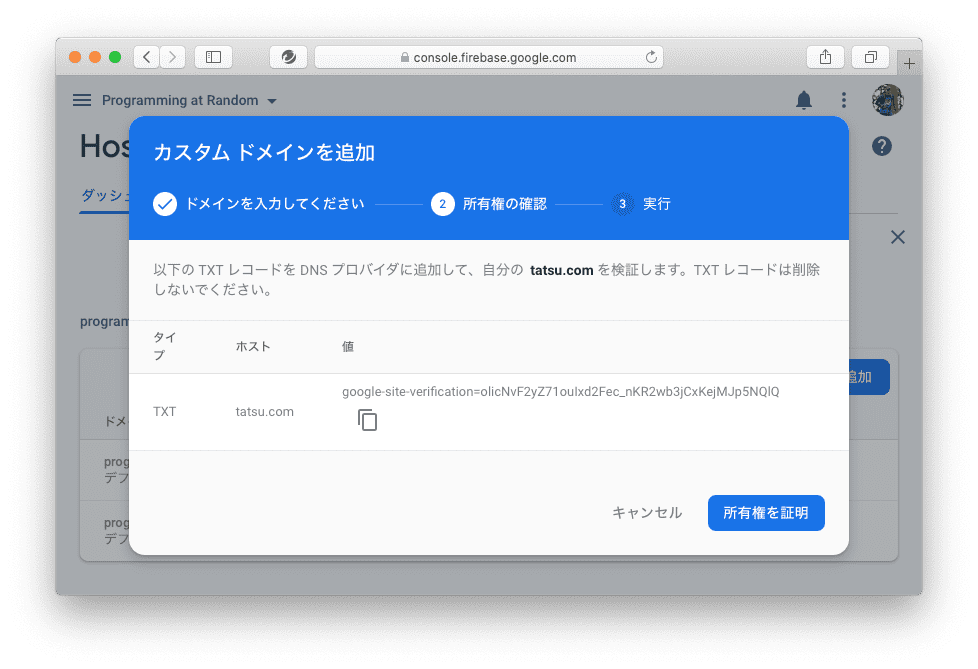The width and height of the screenshot is (978, 669).
Task: Toggle the Safari sidebar
Action: pos(213,57)
